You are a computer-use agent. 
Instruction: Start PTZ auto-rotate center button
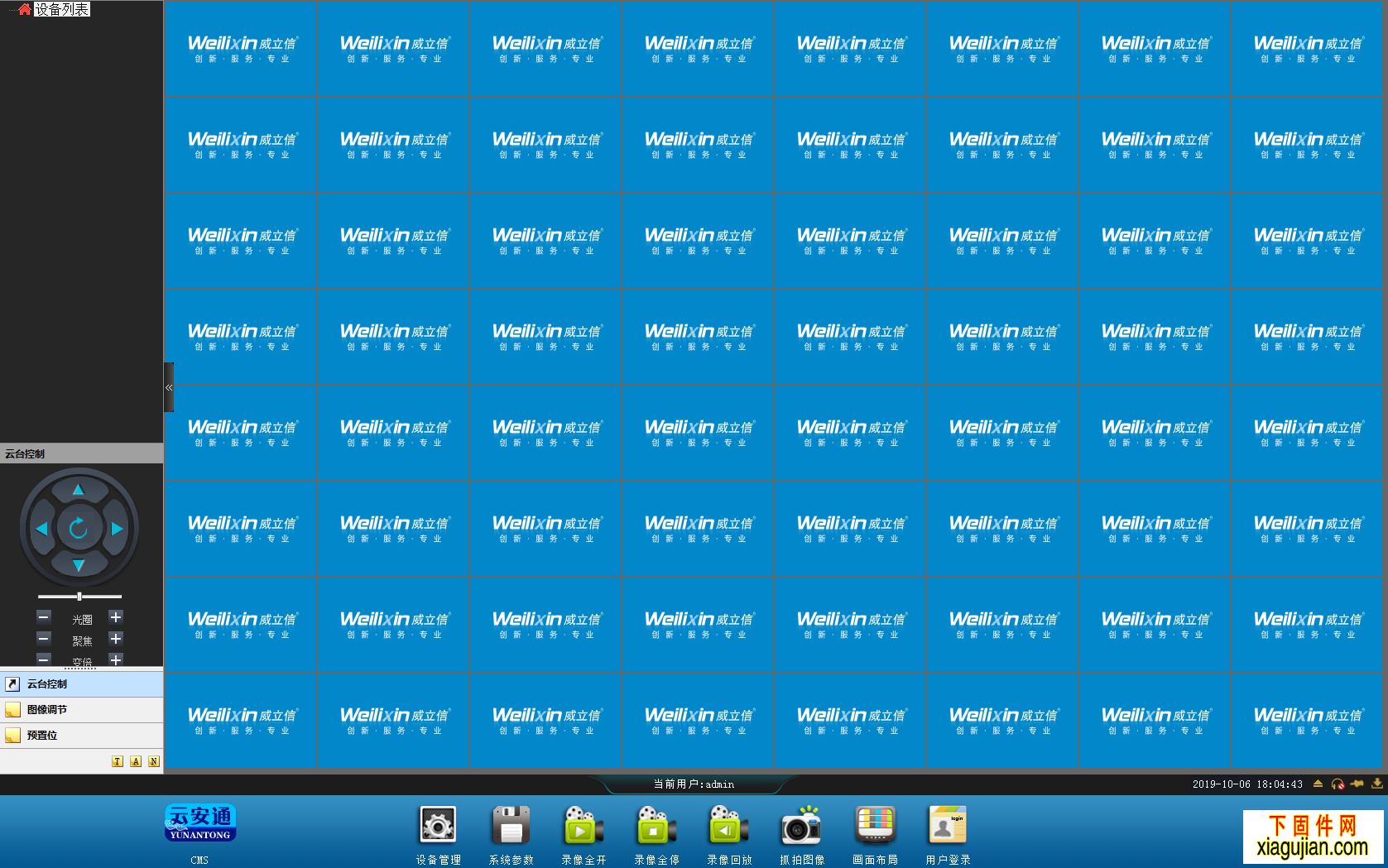point(79,528)
